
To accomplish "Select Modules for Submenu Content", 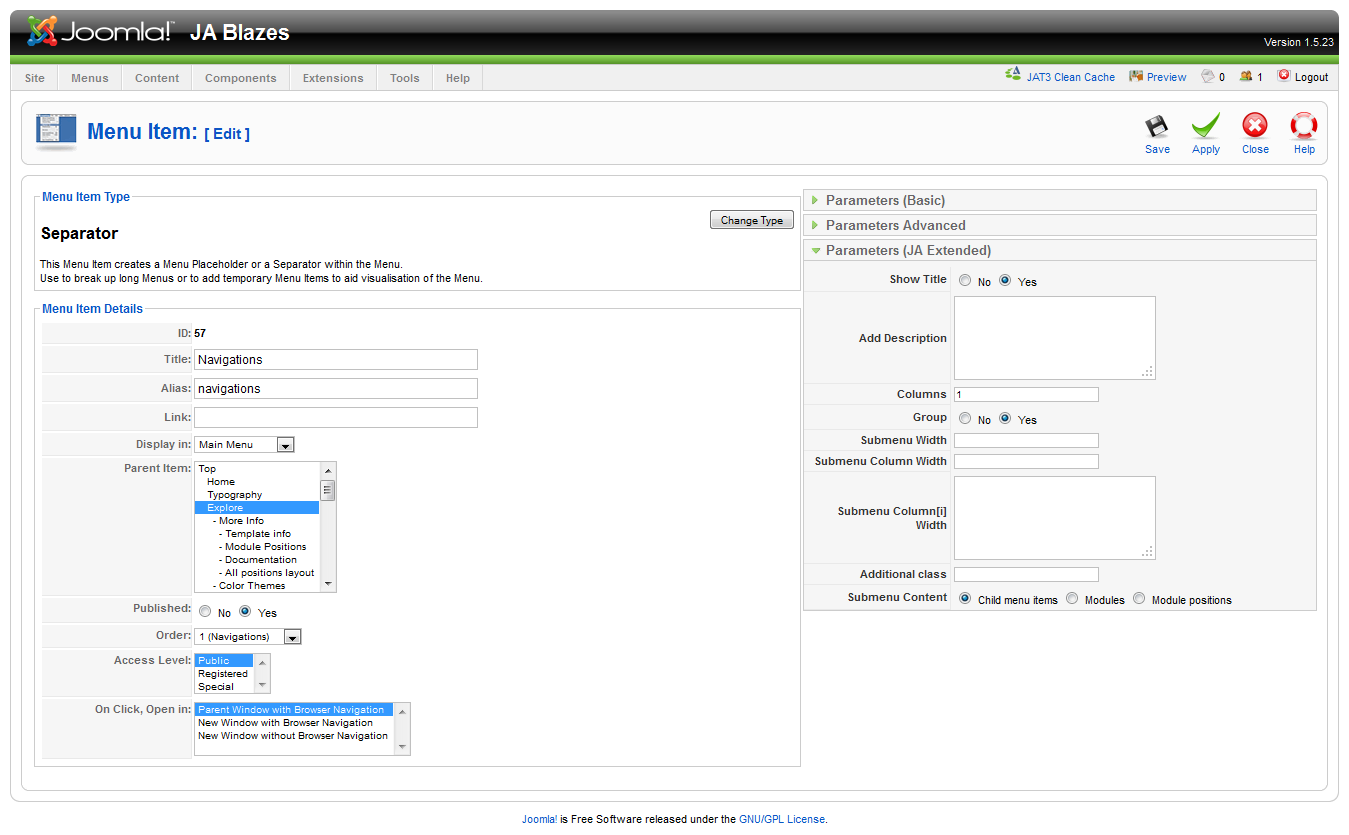I will click(x=1072, y=599).
